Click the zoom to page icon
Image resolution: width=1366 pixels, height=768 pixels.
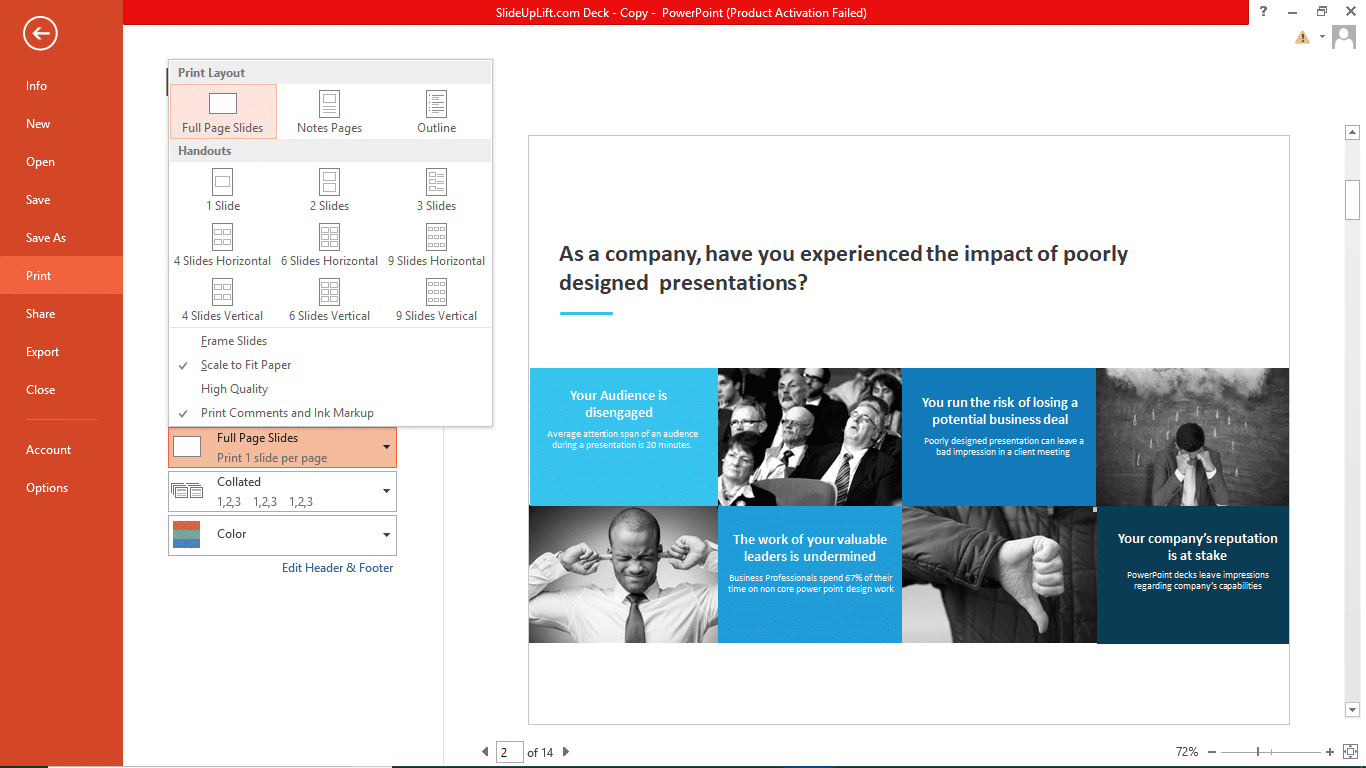point(1351,752)
